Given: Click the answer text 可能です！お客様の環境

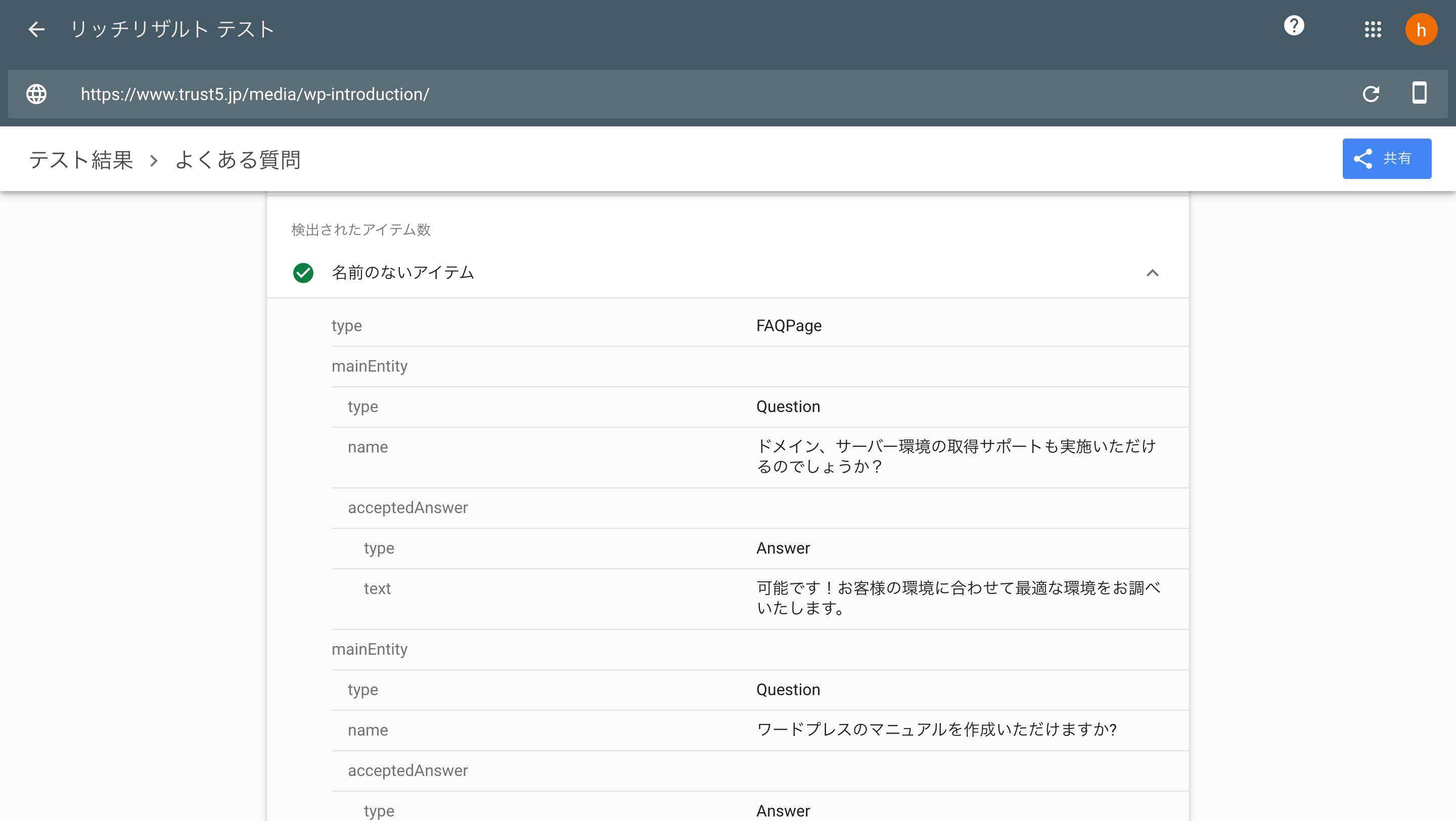Looking at the screenshot, I should pos(959,599).
